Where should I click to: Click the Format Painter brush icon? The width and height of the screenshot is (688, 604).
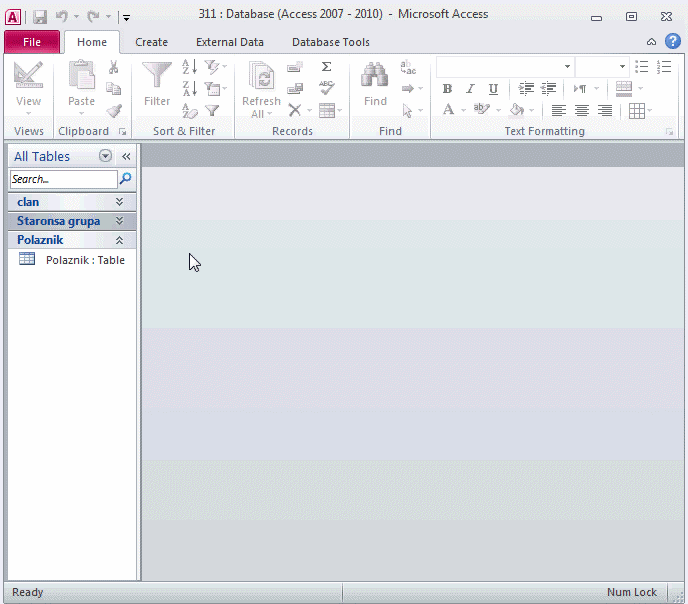pyautogui.click(x=113, y=111)
